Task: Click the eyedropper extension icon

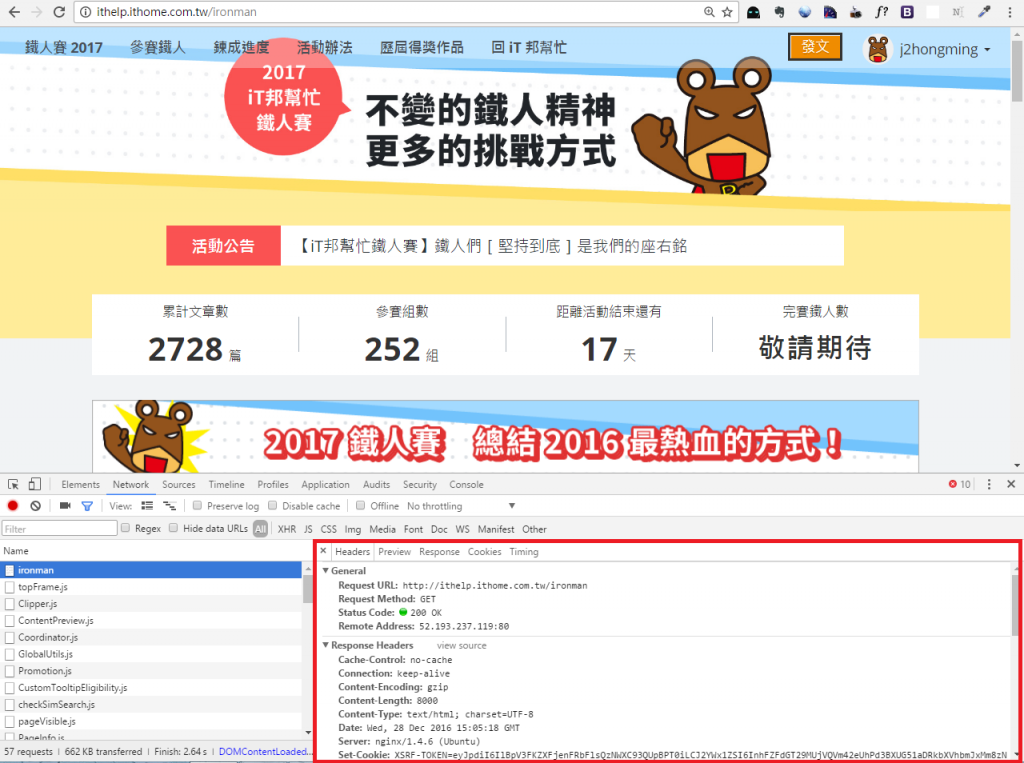Action: coord(984,12)
